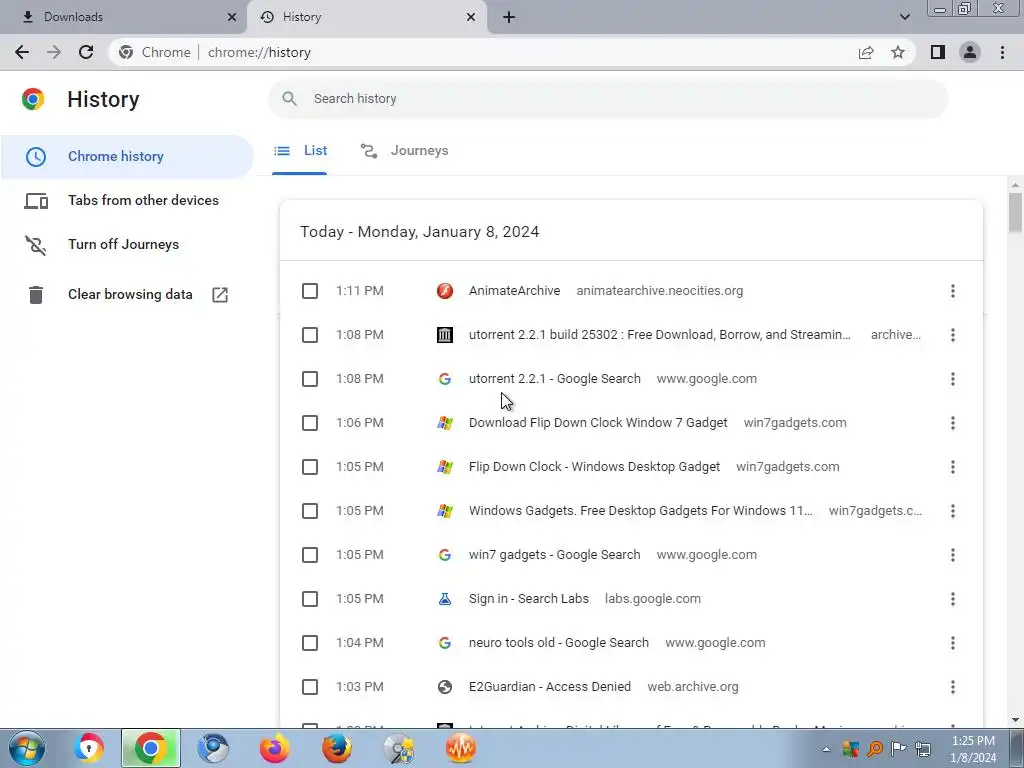
Task: Open E2Guardian - Access Denied link
Action: (x=550, y=687)
